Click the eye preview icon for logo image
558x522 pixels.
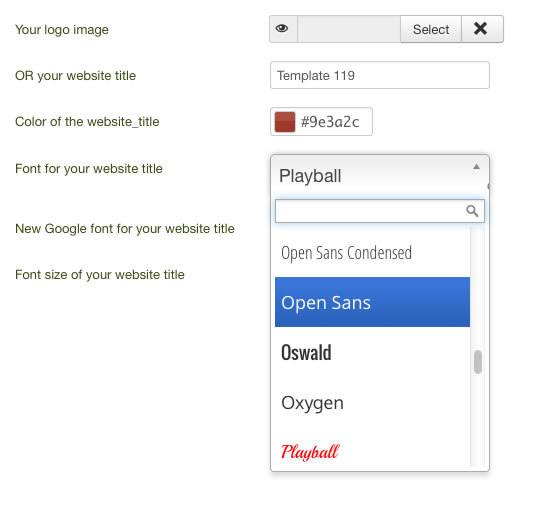point(283,29)
